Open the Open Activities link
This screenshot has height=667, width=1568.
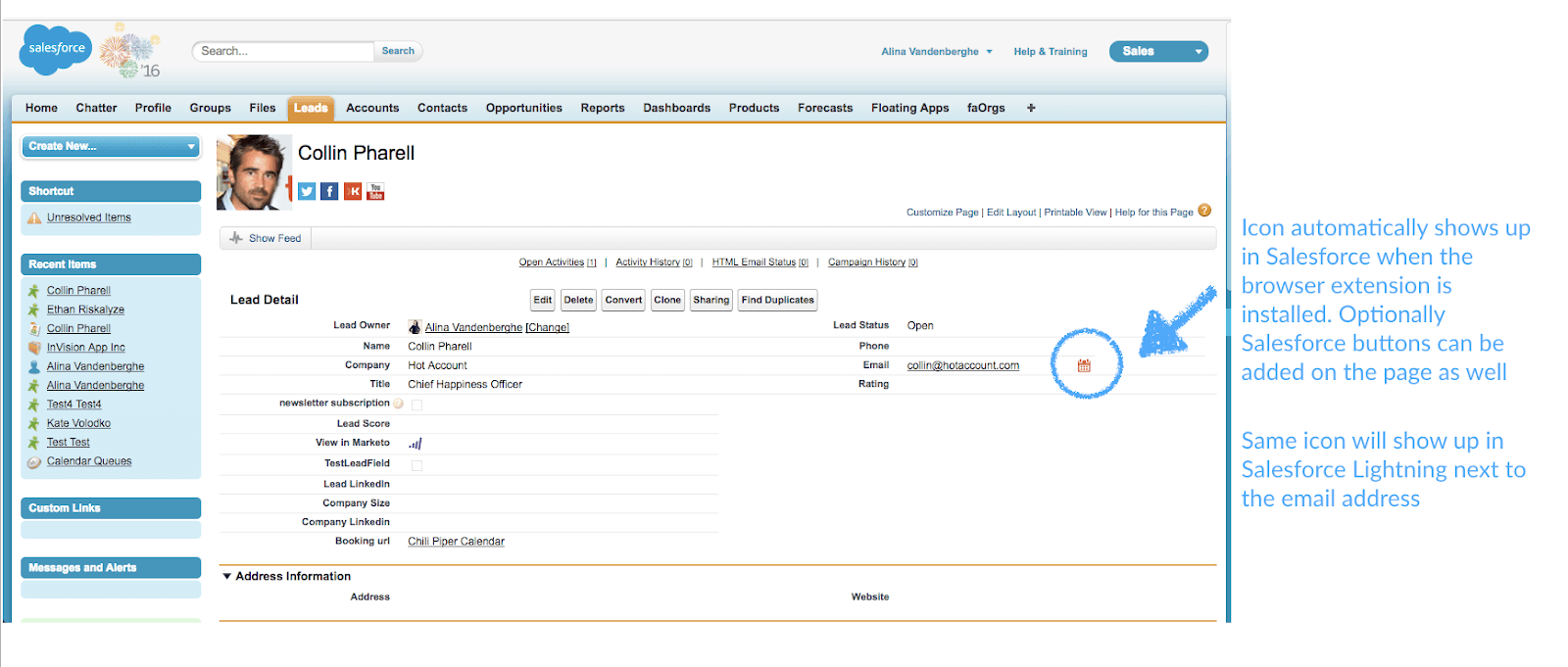click(x=558, y=262)
